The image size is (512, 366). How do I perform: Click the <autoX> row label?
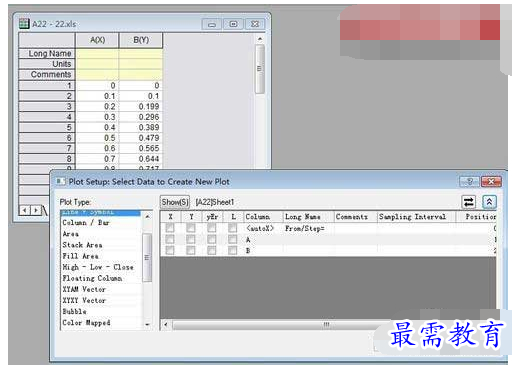[x=260, y=228]
